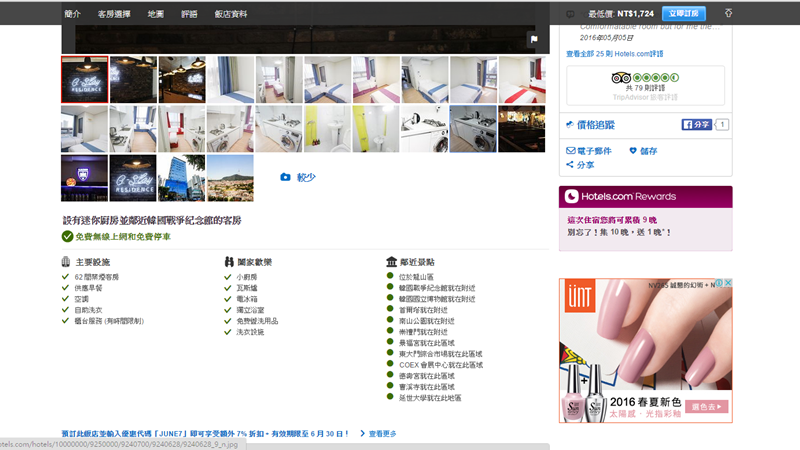Select first neon sign thumbnail with red border
This screenshot has height=450, width=800.
pyautogui.click(x=85, y=80)
